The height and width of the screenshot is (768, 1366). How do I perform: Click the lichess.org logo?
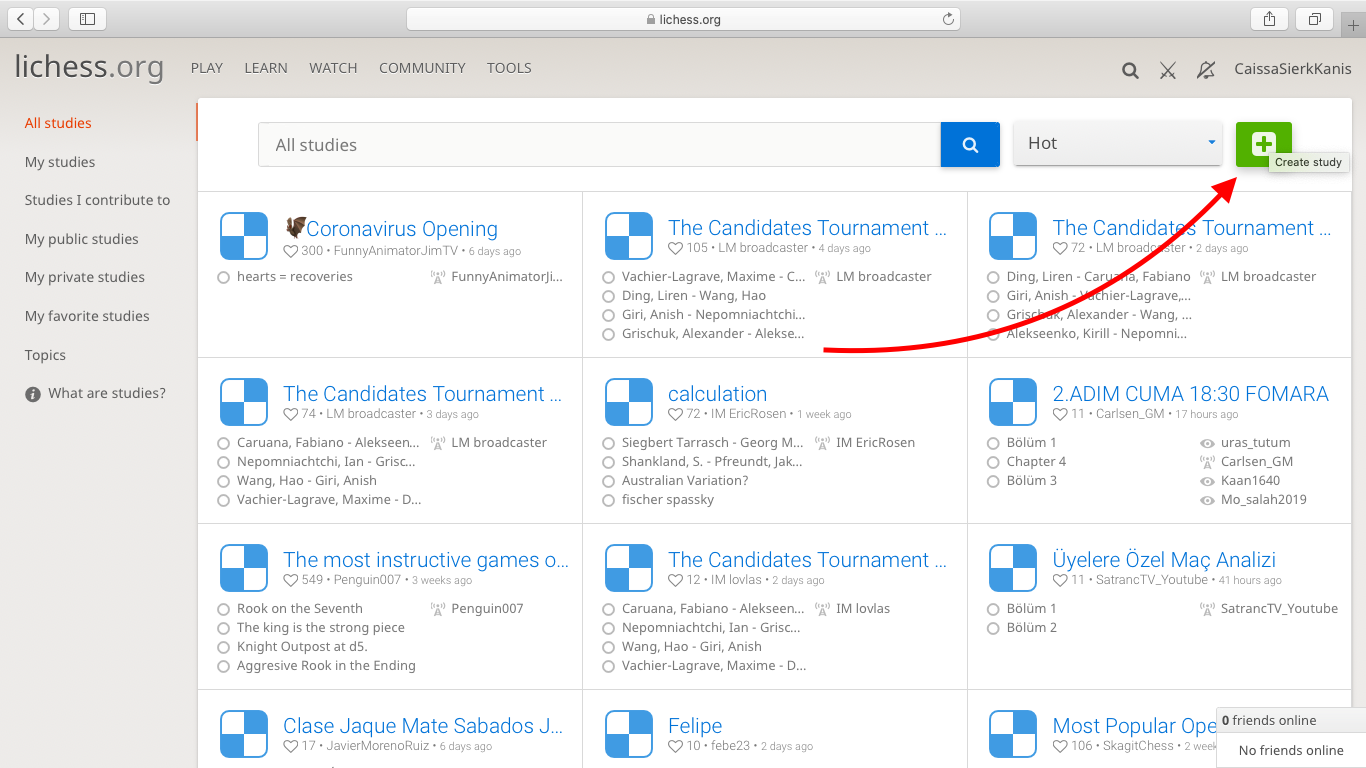pyautogui.click(x=89, y=67)
